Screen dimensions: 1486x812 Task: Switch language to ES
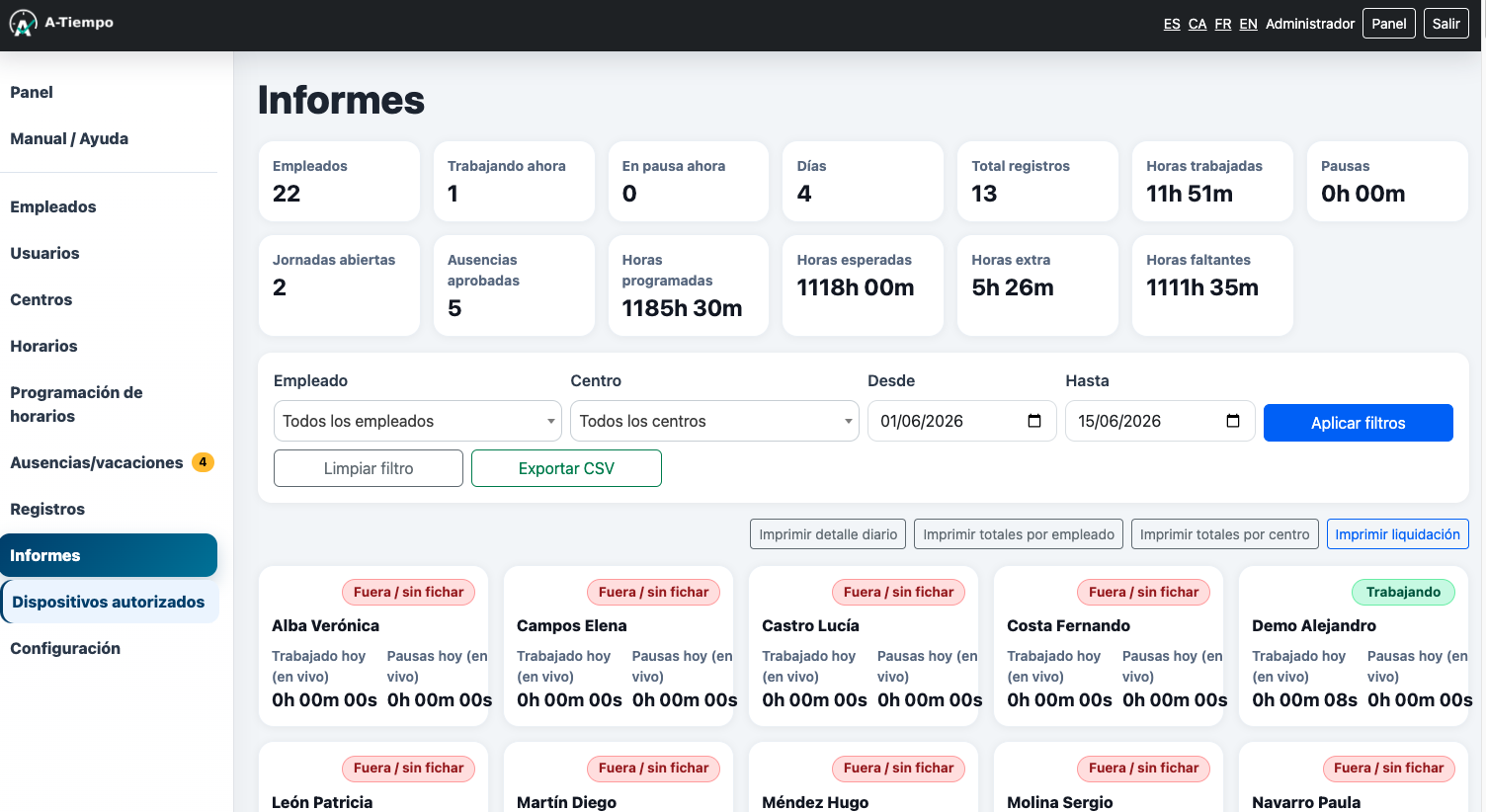[1172, 24]
